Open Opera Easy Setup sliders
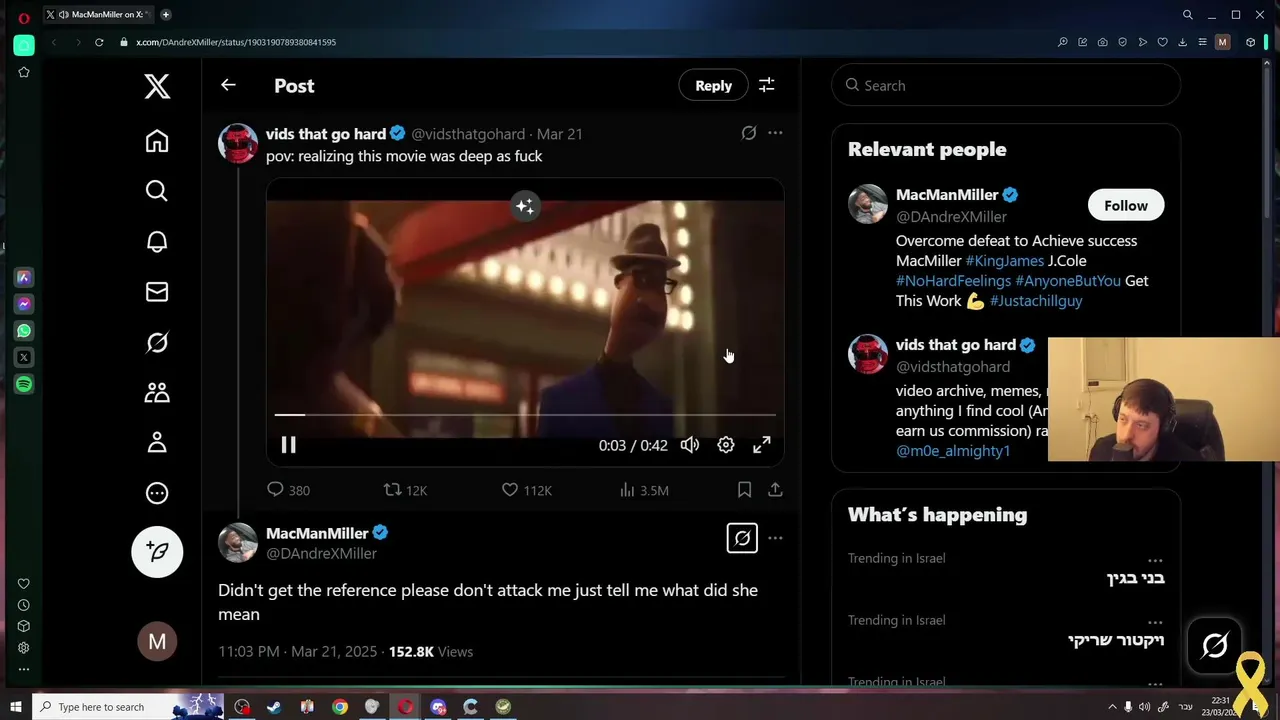Image resolution: width=1280 pixels, height=720 pixels. point(1202,42)
